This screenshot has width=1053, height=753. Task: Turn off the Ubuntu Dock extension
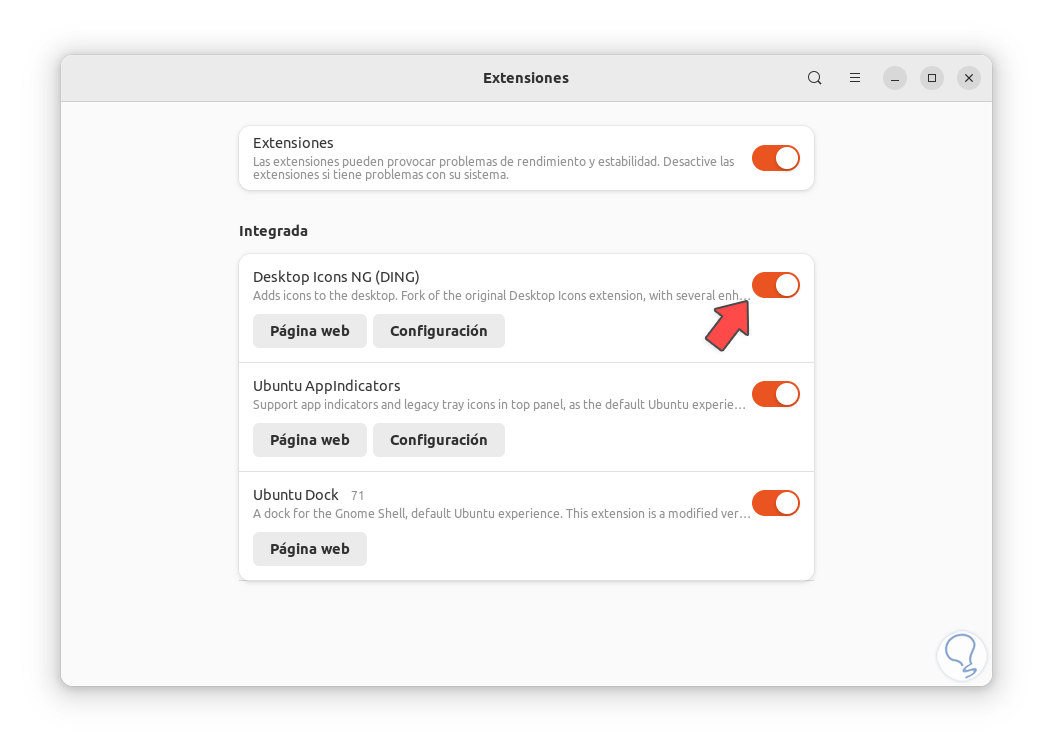[x=775, y=502]
